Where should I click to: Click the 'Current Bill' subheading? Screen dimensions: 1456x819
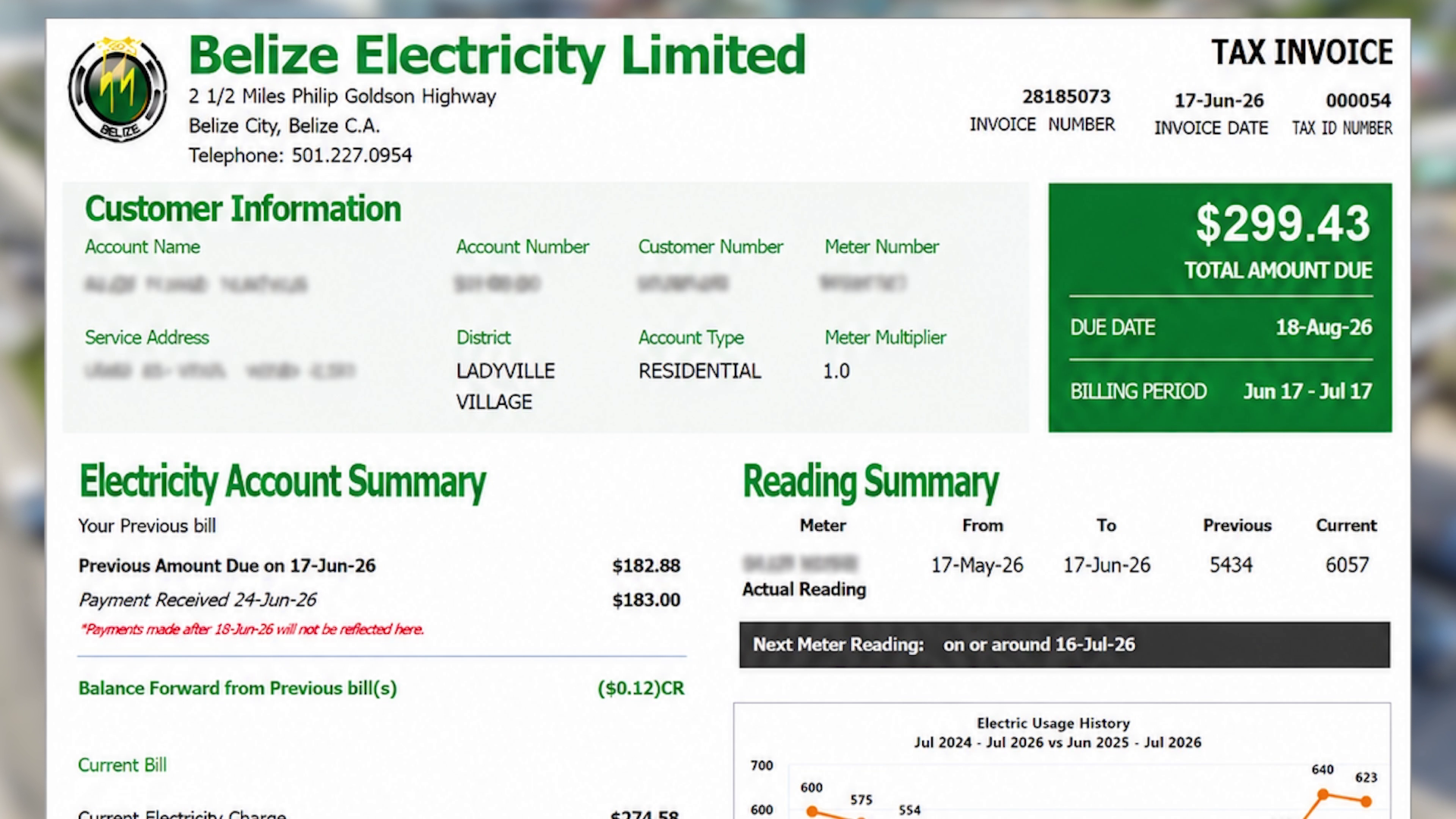[122, 765]
